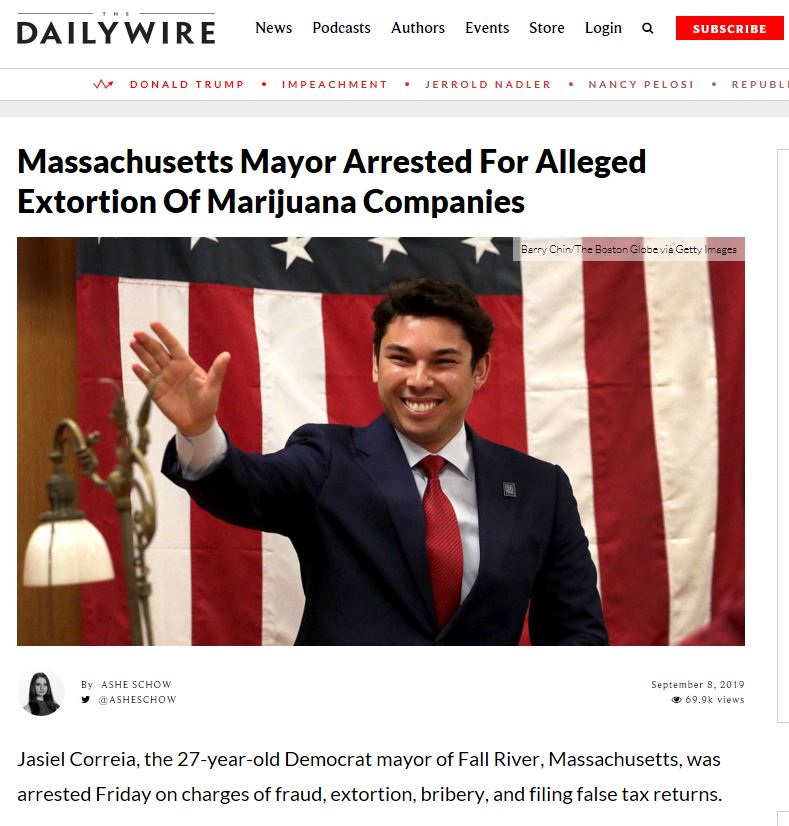Click the author name Ashe Schow
The image size is (789, 826).
(136, 684)
